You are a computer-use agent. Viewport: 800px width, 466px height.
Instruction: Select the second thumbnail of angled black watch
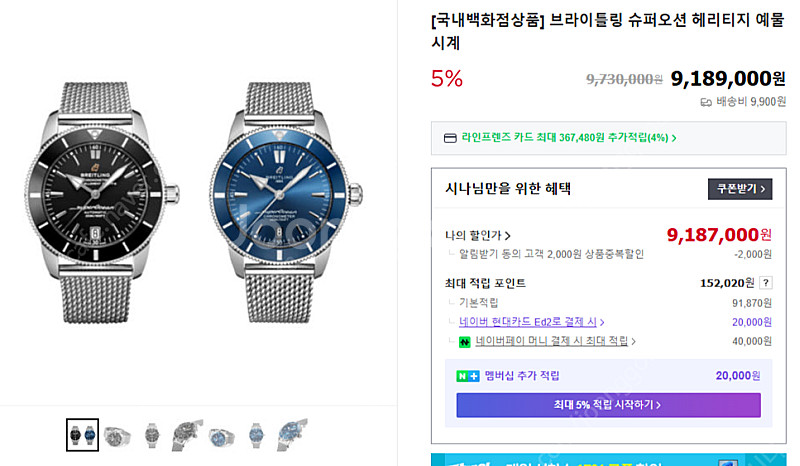coord(117,435)
